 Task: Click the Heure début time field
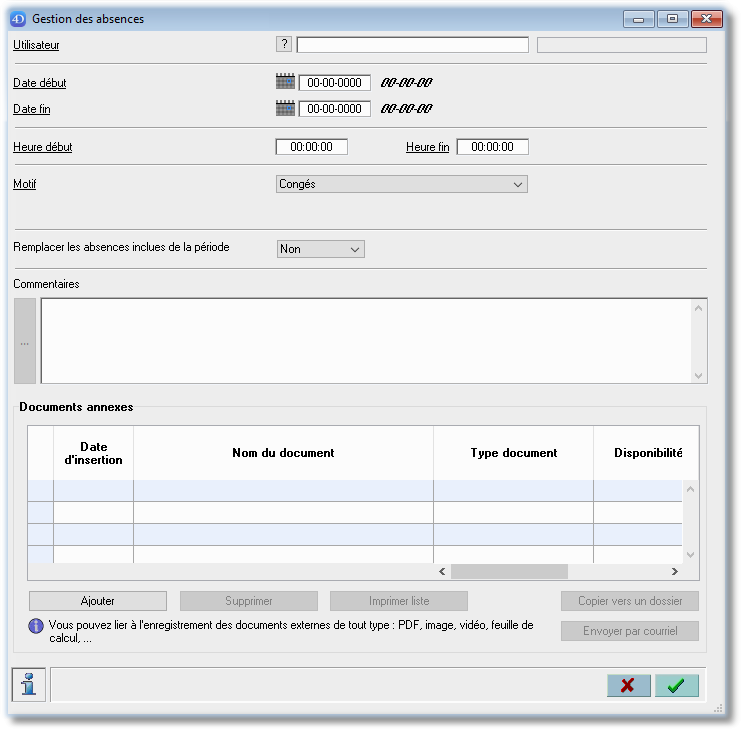pos(312,147)
